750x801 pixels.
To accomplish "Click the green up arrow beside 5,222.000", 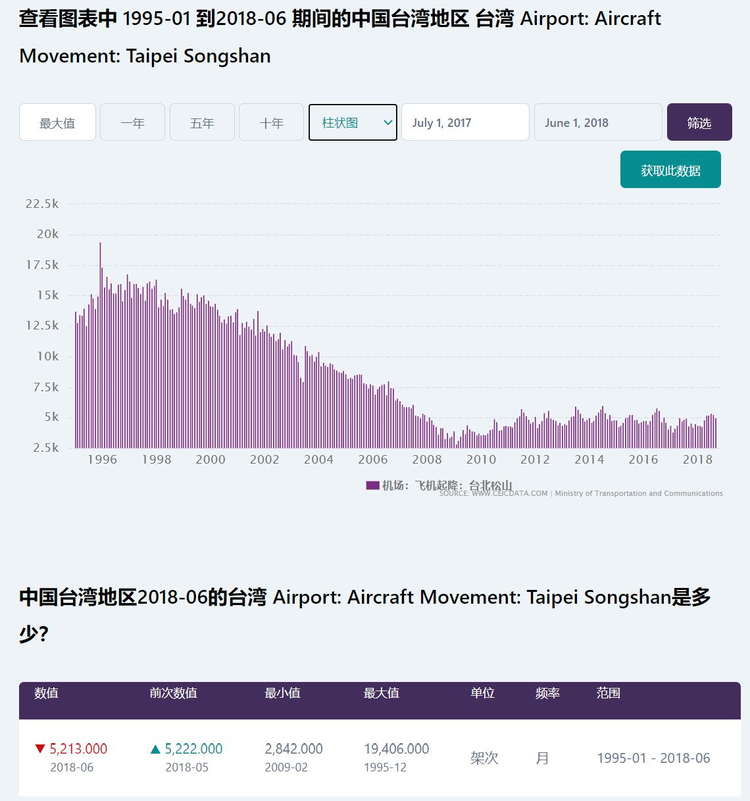I will click(x=155, y=749).
